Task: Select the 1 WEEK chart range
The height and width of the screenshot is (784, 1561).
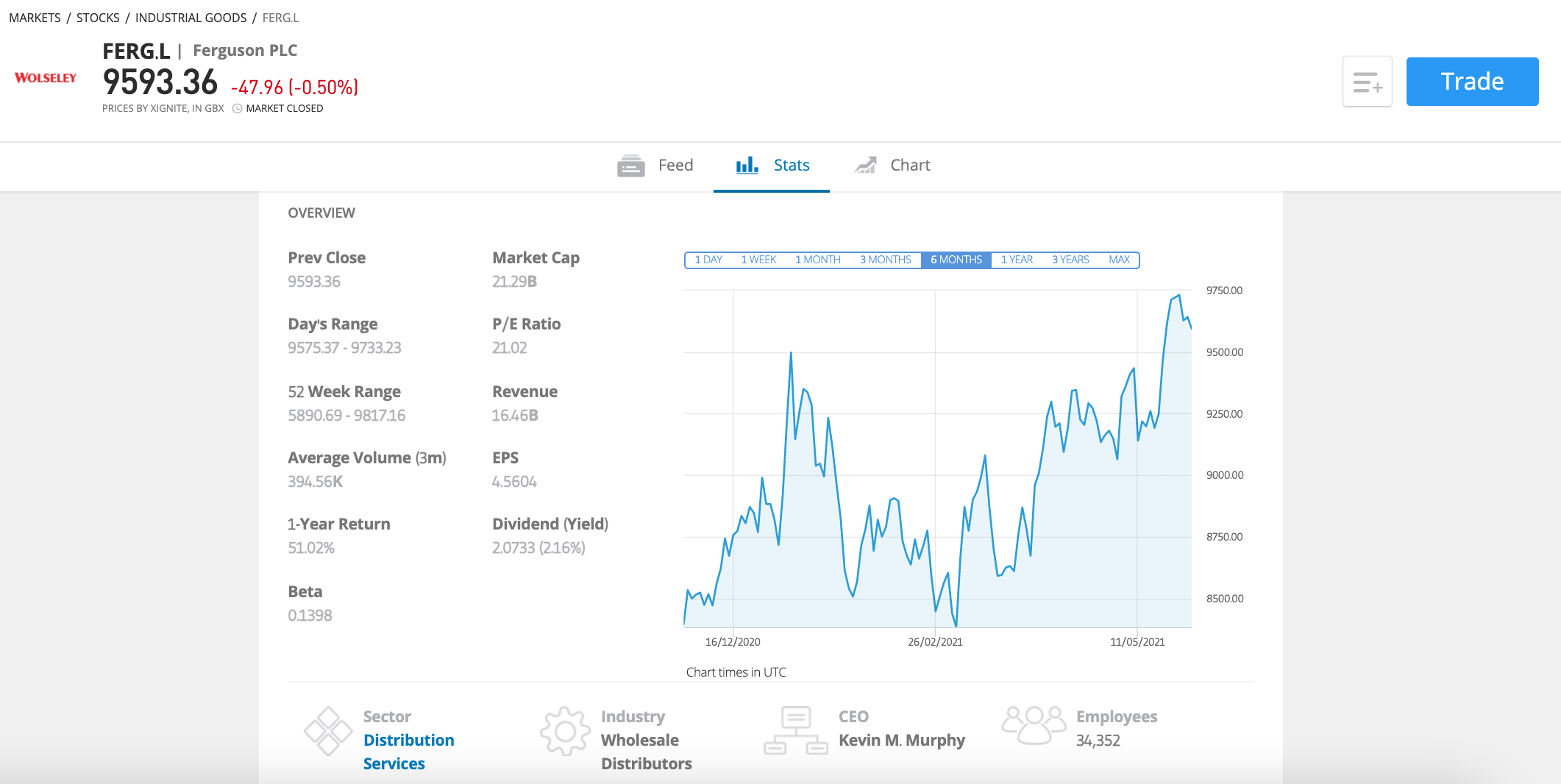Action: (x=758, y=260)
